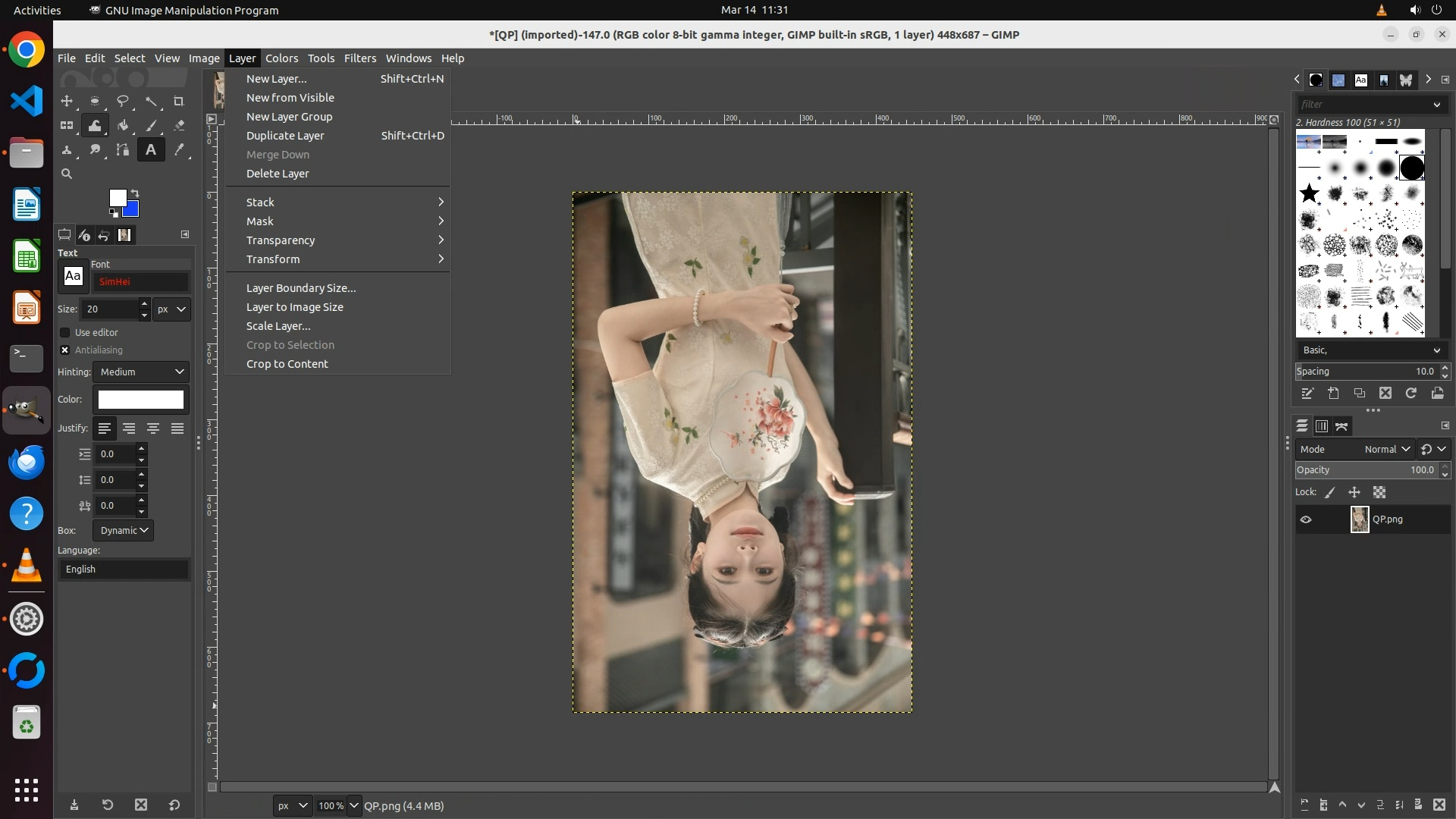The width and height of the screenshot is (1456, 819).
Task: Select the Free Select lasso tool
Action: pyautogui.click(x=123, y=101)
